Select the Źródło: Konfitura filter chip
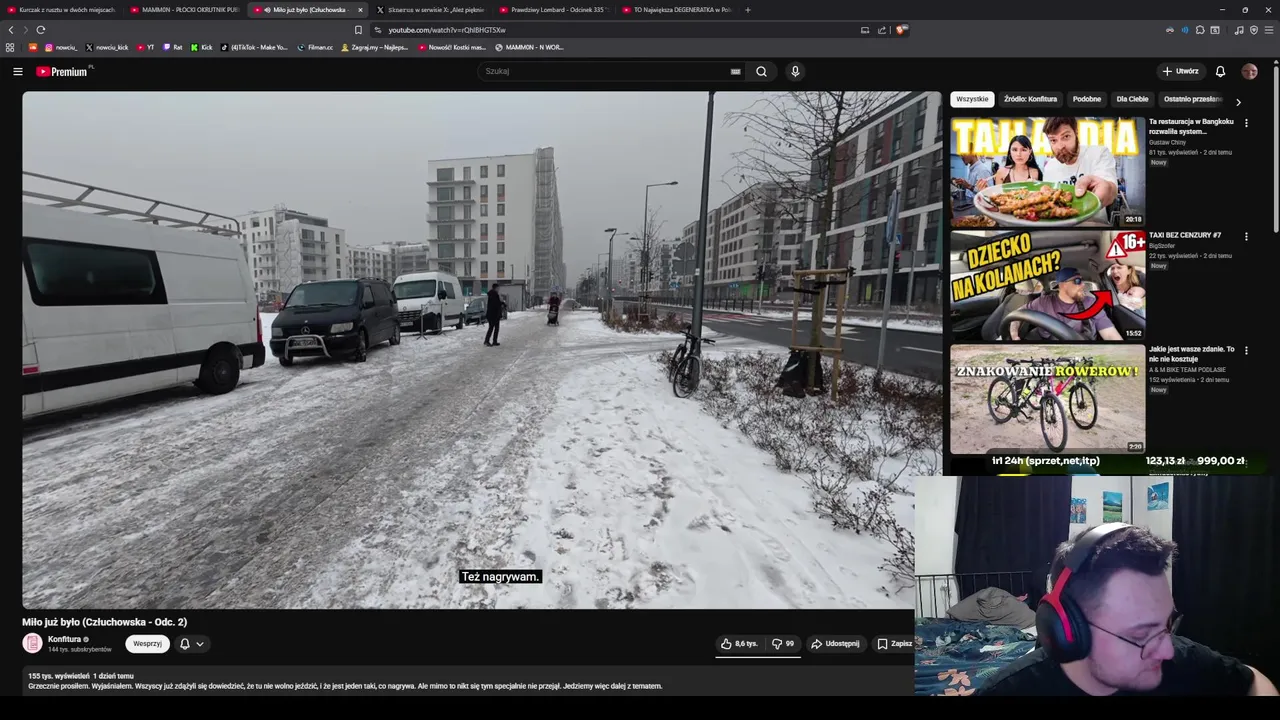 1030,99
